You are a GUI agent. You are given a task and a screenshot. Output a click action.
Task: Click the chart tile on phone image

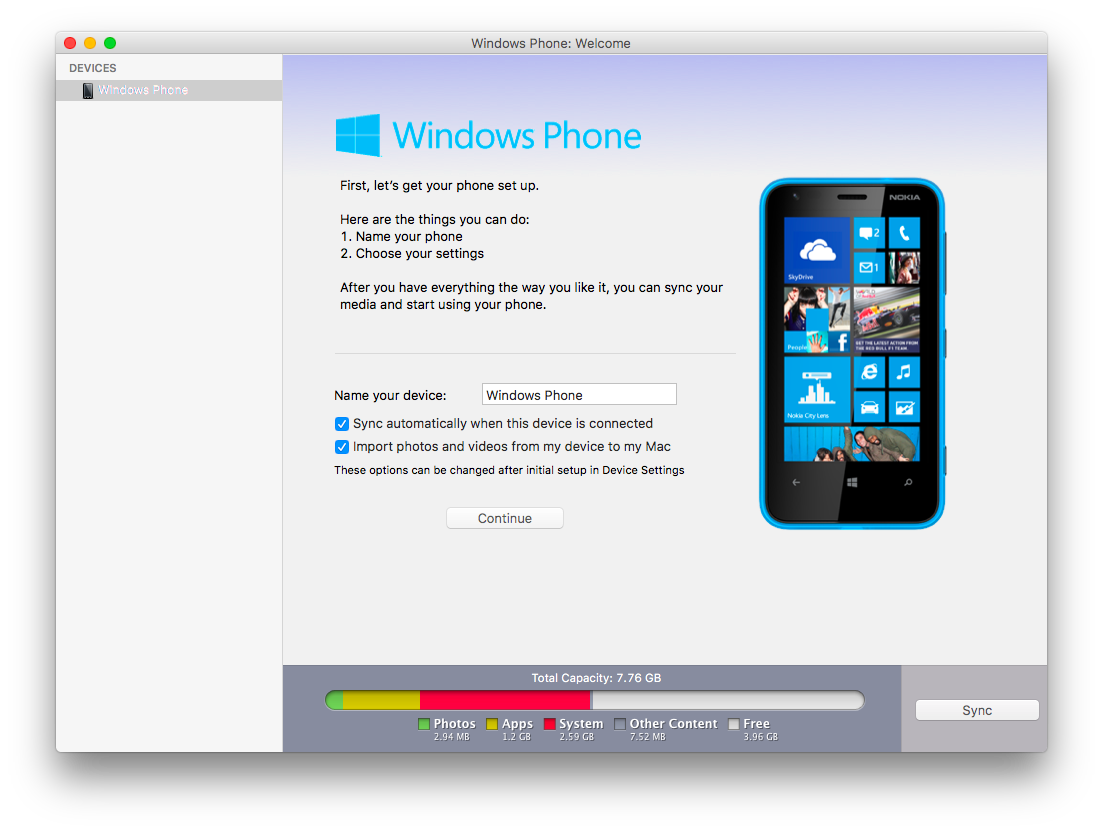(x=904, y=407)
